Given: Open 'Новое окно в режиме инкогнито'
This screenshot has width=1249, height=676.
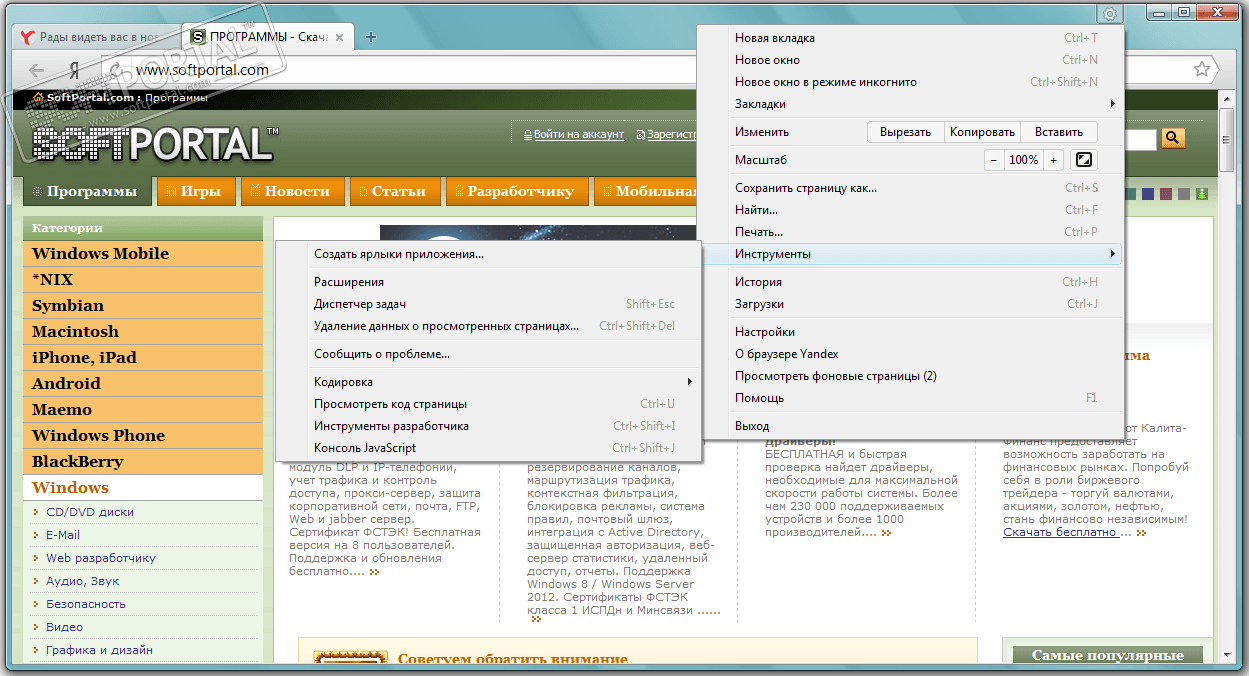Looking at the screenshot, I should point(910,82).
